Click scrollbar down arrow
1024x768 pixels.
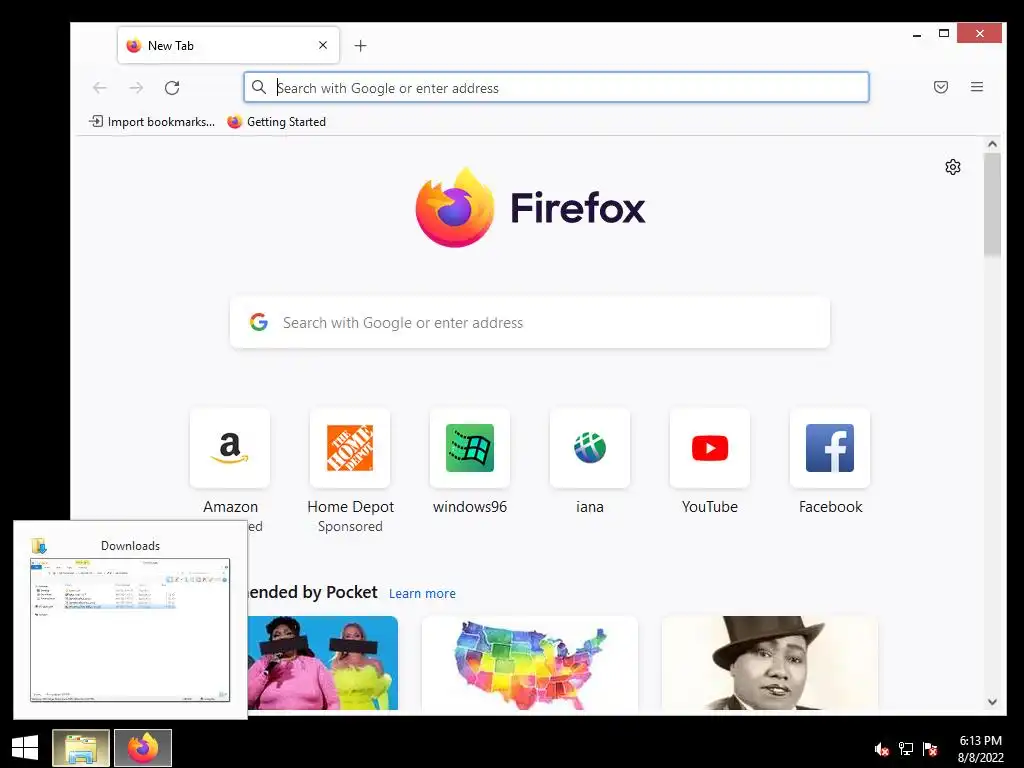pos(992,702)
